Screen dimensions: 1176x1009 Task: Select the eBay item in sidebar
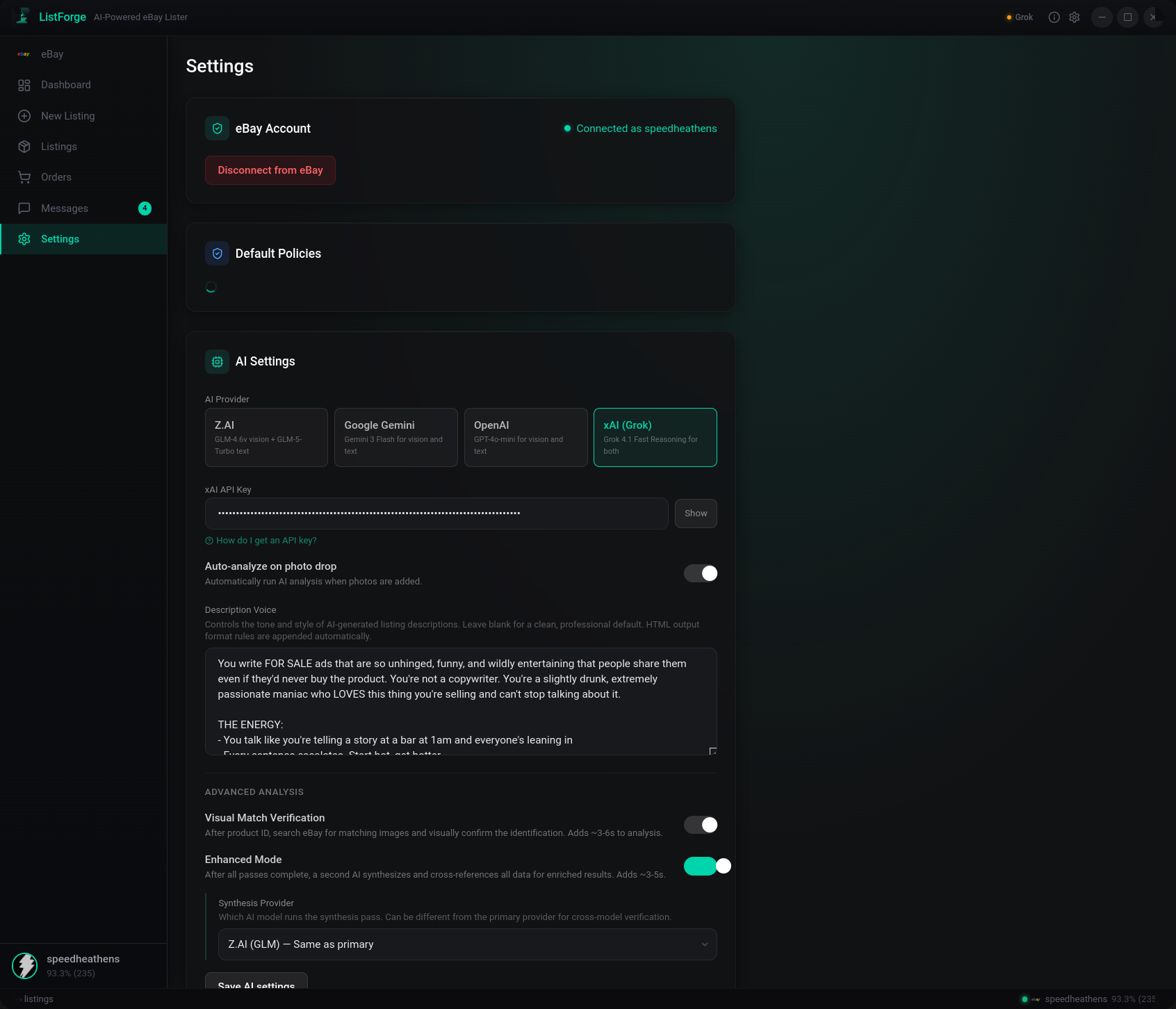tap(83, 54)
